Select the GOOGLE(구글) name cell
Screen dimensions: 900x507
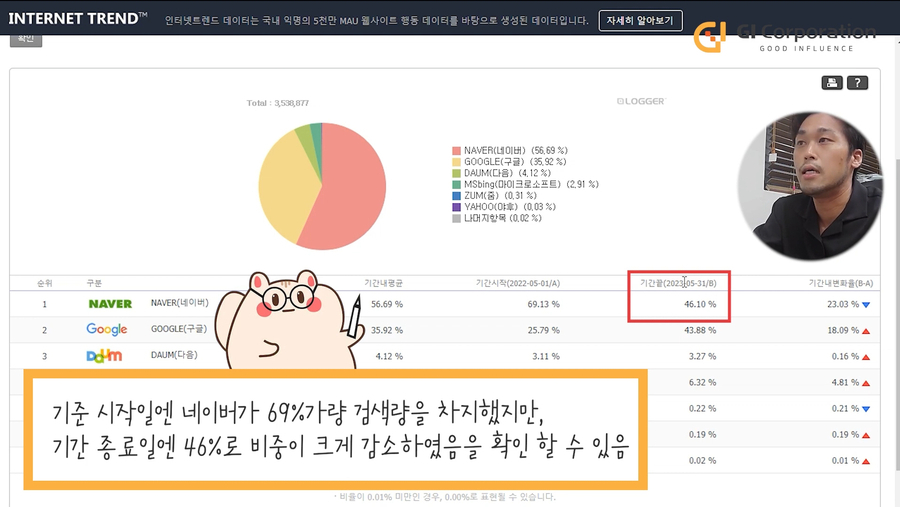(x=179, y=329)
